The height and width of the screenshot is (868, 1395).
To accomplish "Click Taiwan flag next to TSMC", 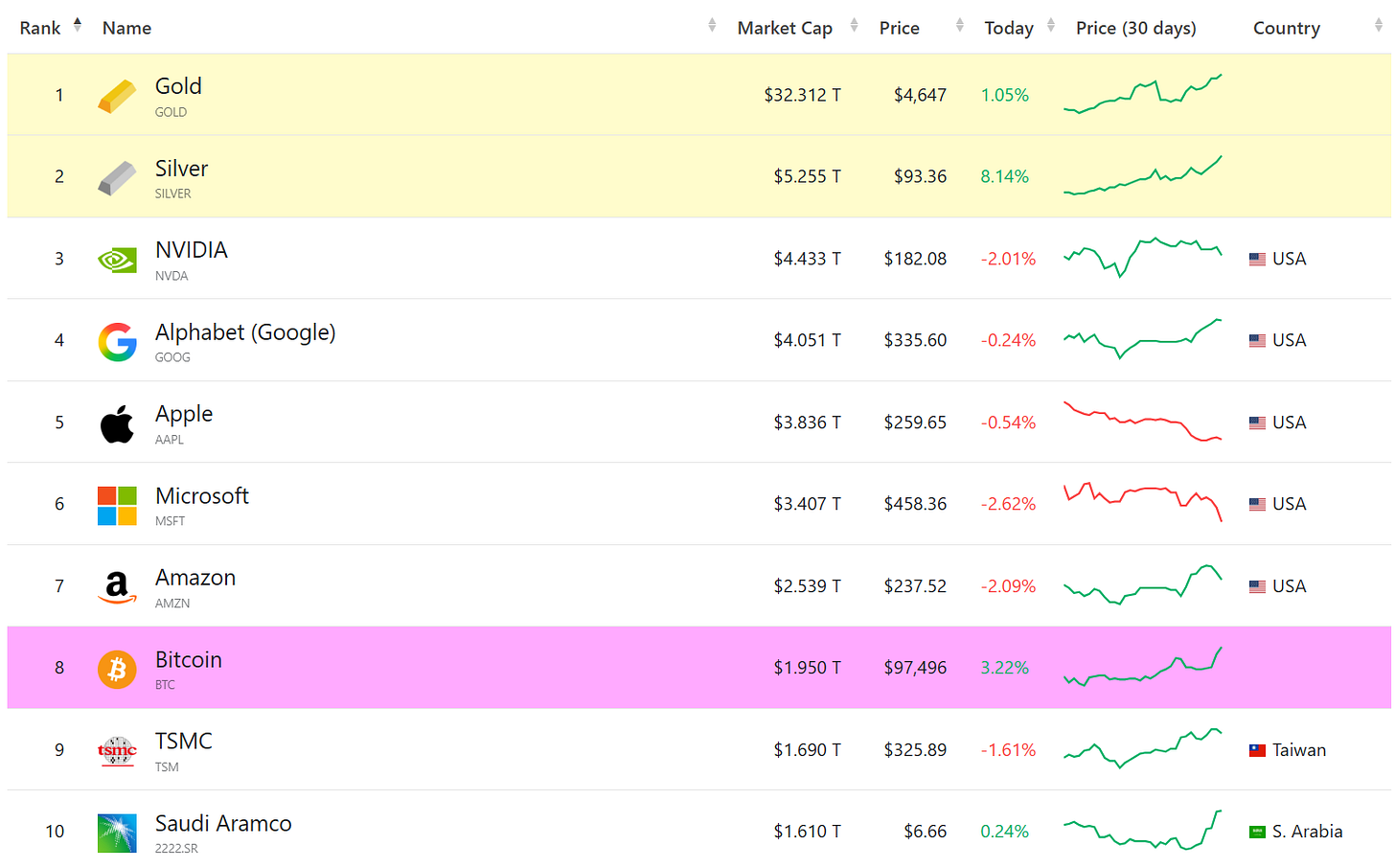I will click(1258, 750).
